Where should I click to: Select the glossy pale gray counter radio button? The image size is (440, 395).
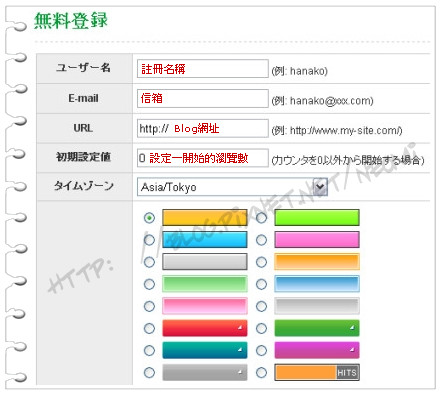[261, 306]
